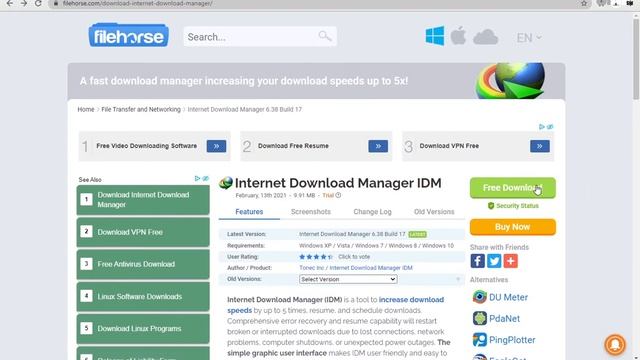Reload the page with refresh icon
Screen dimensions: 640x360
[x=38, y=3]
